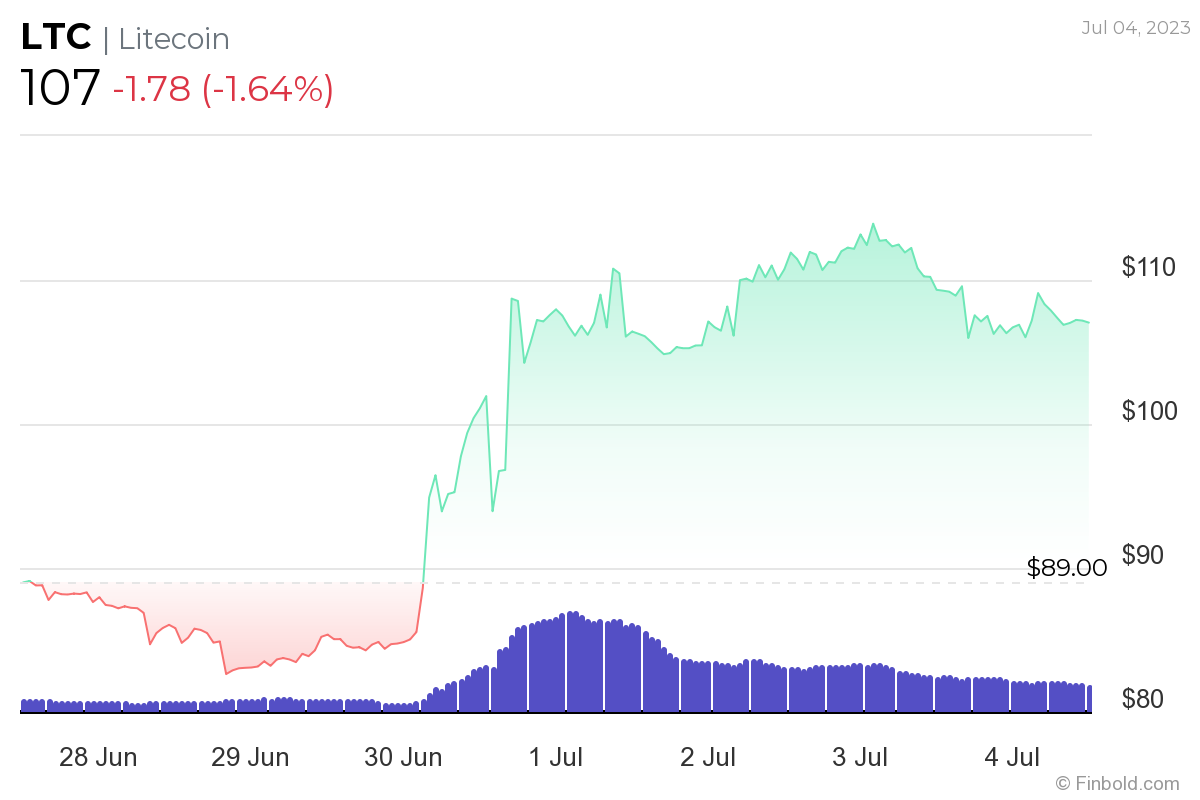This screenshot has height=800, width=1200.
Task: Click the © Finbold.com credit
Action: [1117, 783]
